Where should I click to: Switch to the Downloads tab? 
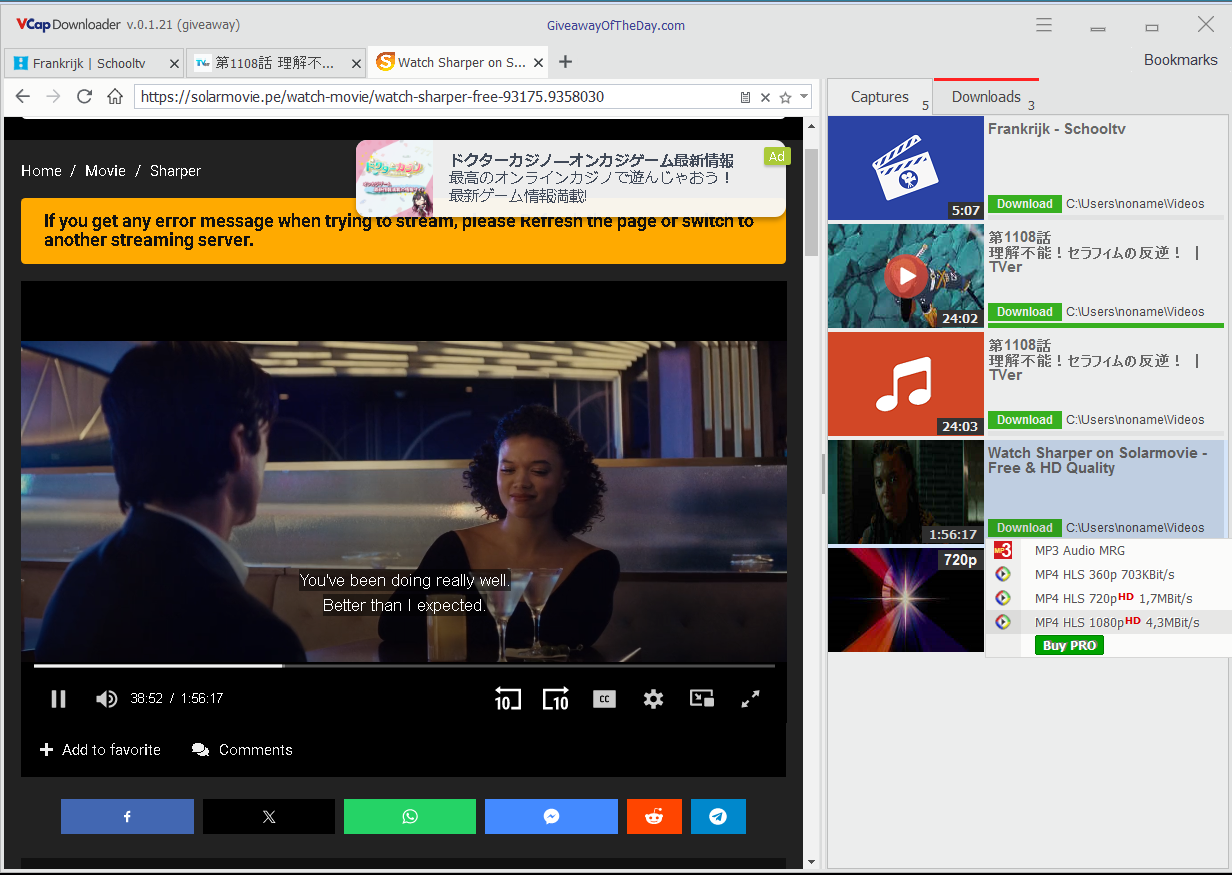tap(986, 97)
